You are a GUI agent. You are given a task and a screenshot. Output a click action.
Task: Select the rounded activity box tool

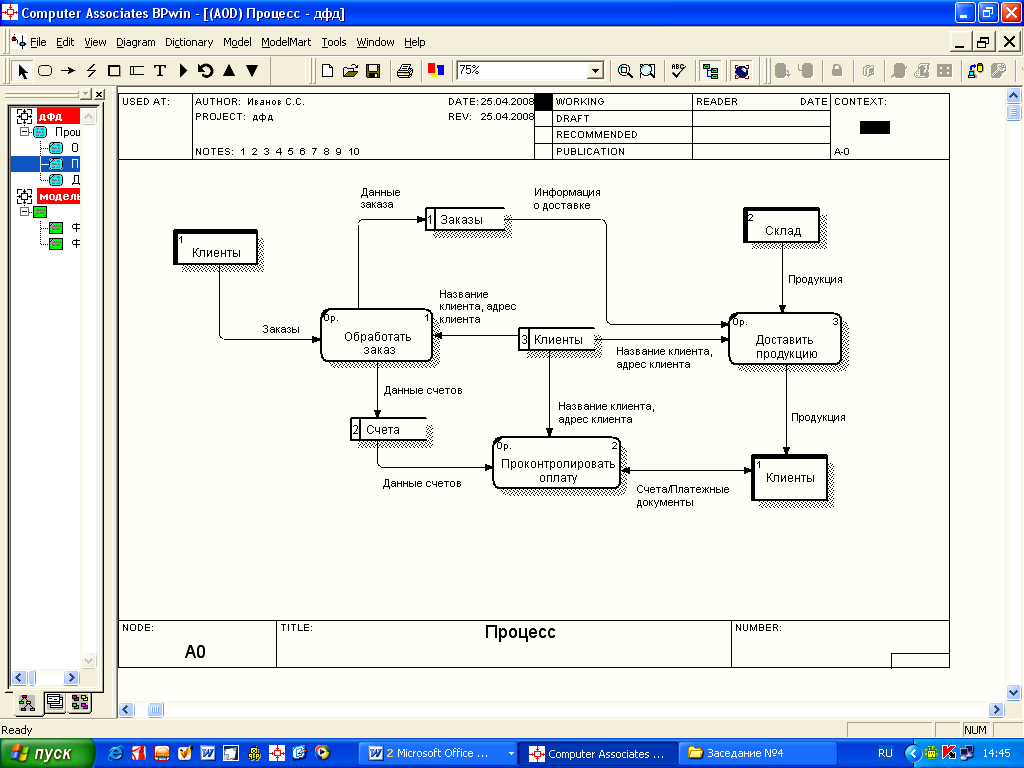pos(45,71)
